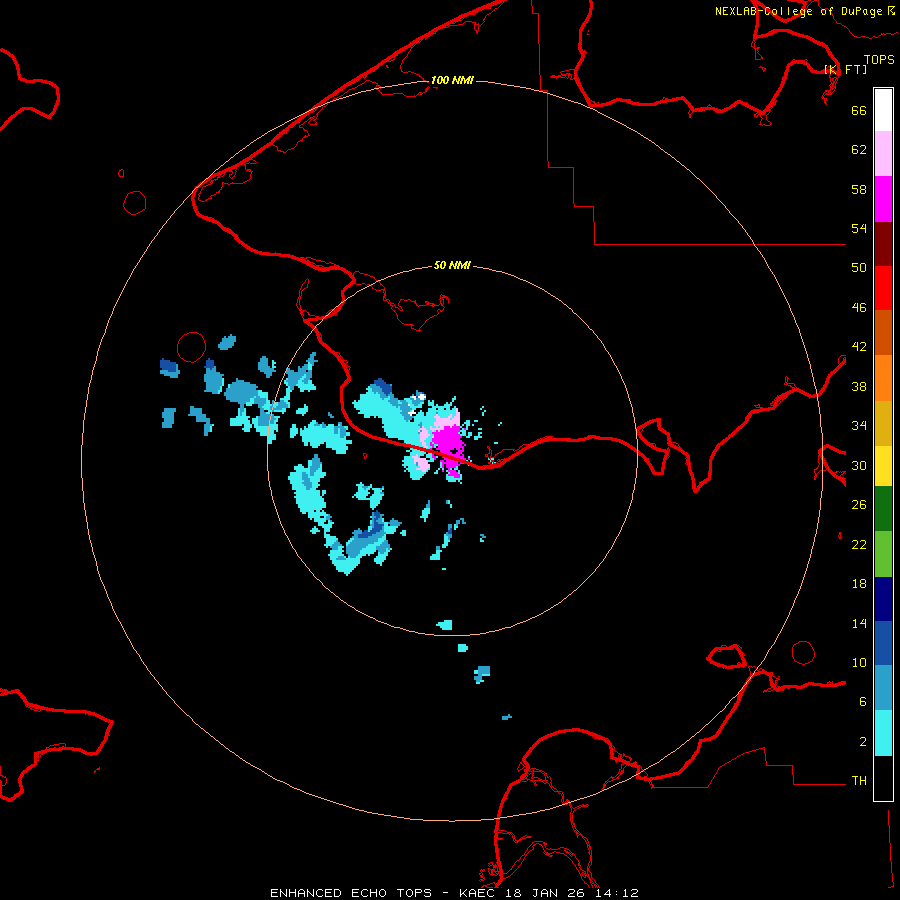Select the navy blue legend swatch

(883, 599)
